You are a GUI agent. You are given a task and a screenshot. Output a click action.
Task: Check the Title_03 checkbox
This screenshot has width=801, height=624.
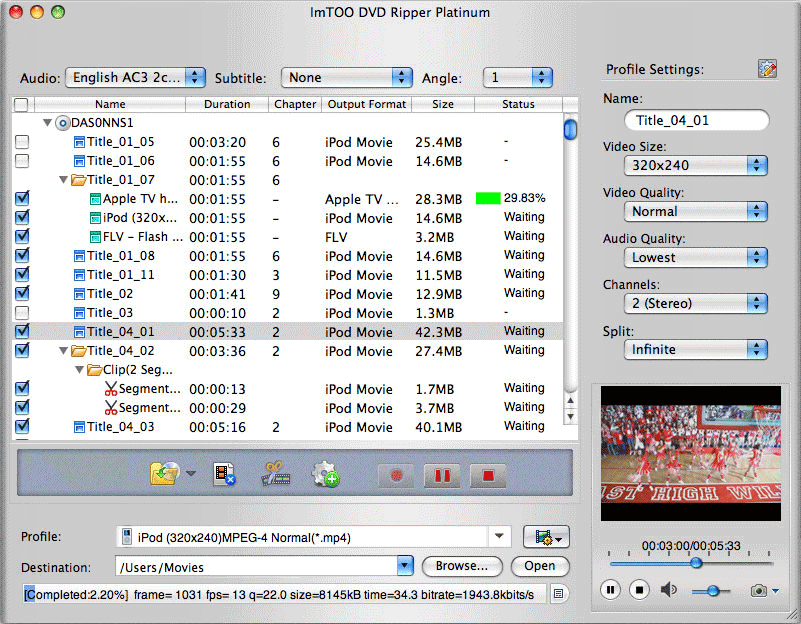pyautogui.click(x=22, y=312)
